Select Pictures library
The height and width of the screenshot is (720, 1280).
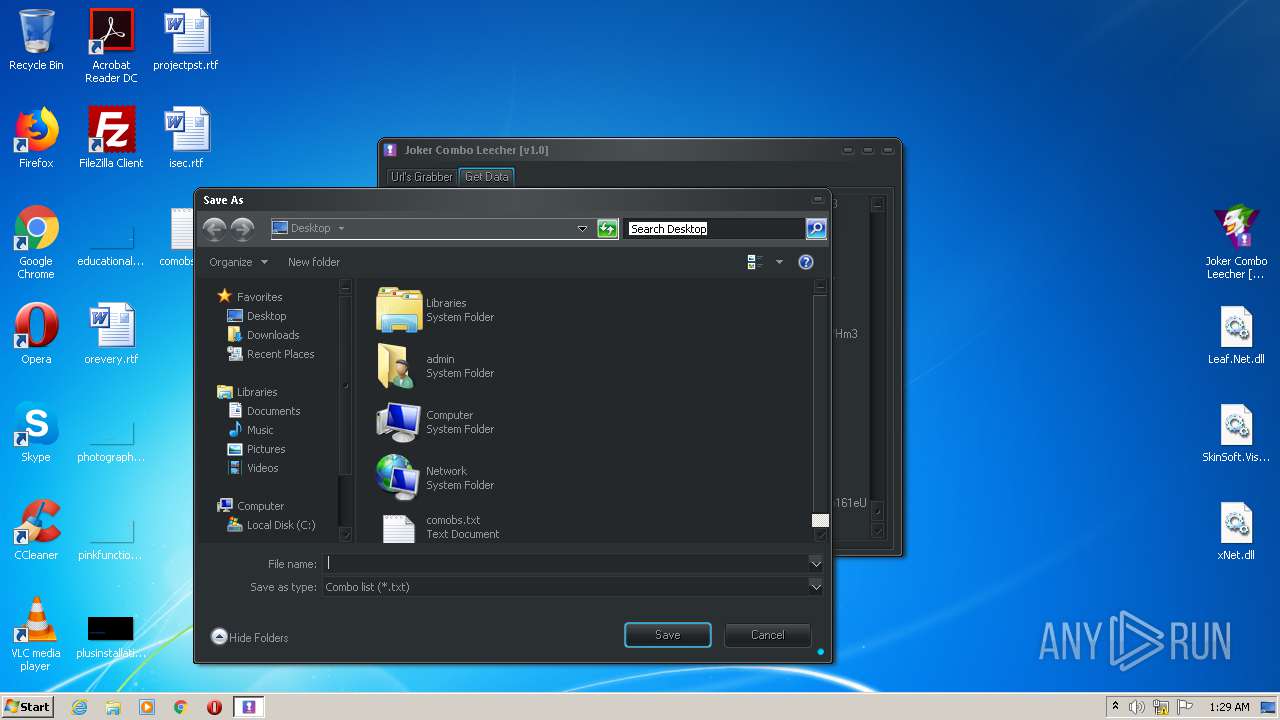tap(256, 449)
